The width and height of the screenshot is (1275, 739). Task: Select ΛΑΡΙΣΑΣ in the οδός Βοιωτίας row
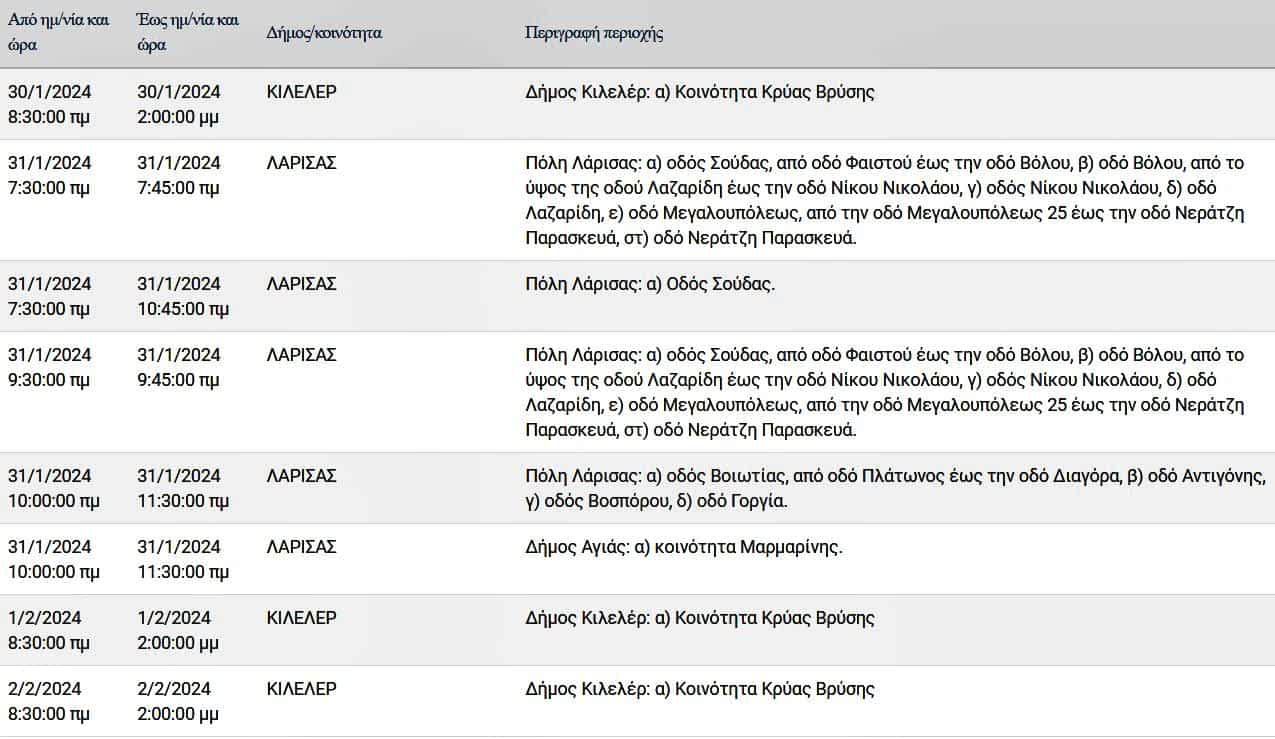[301, 476]
